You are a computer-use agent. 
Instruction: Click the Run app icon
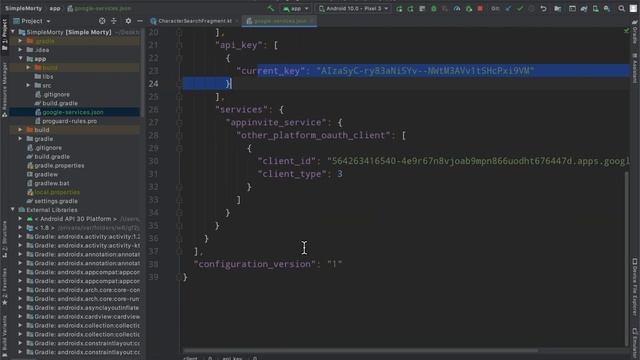pyautogui.click(x=399, y=9)
